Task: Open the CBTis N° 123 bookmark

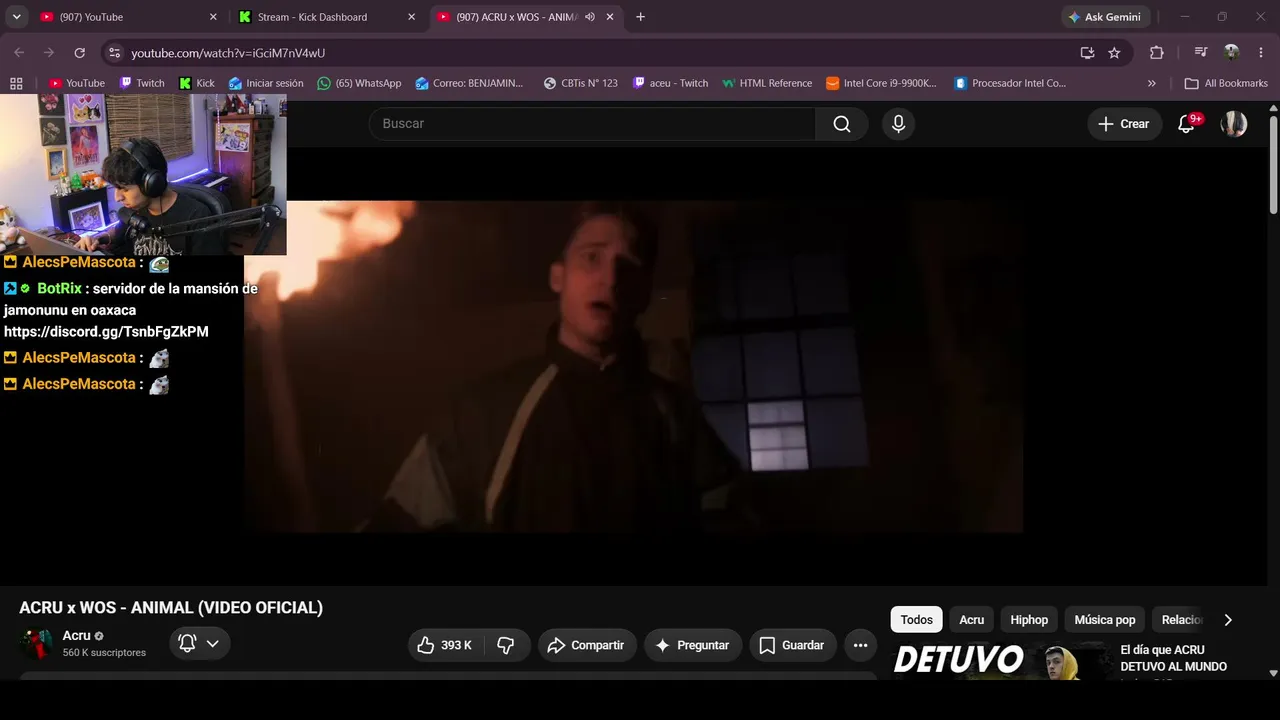Action: point(580,83)
